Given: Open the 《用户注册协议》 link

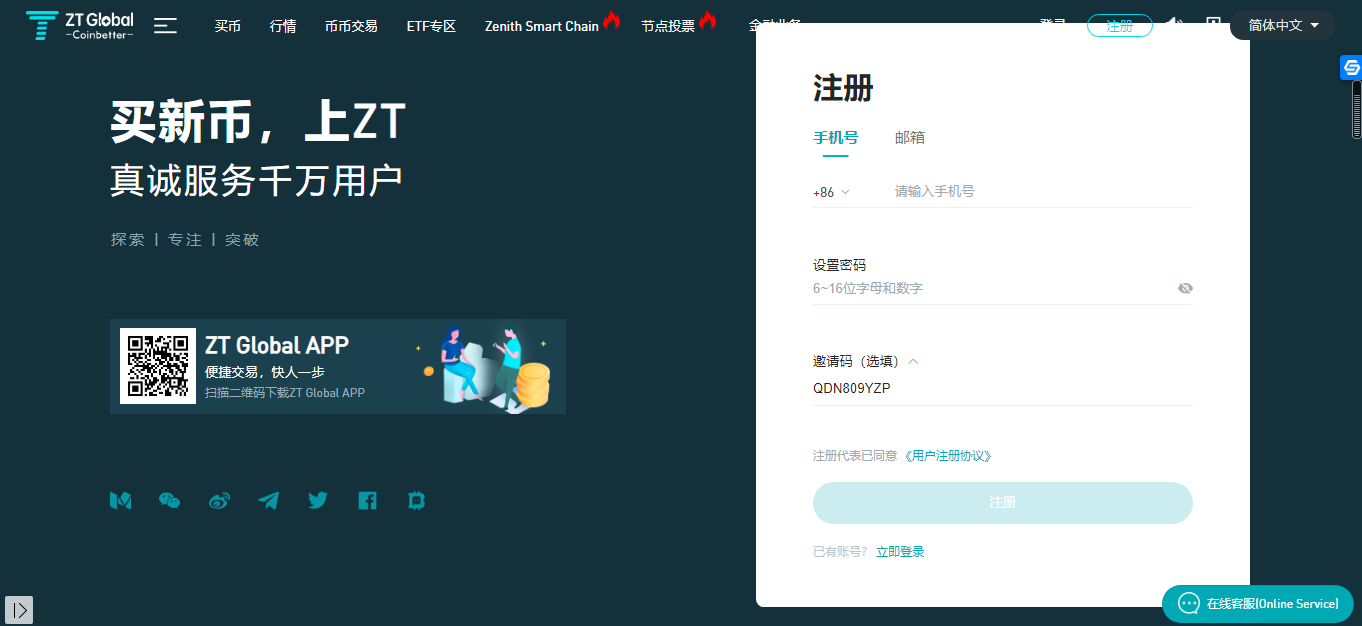Looking at the screenshot, I should 947,456.
